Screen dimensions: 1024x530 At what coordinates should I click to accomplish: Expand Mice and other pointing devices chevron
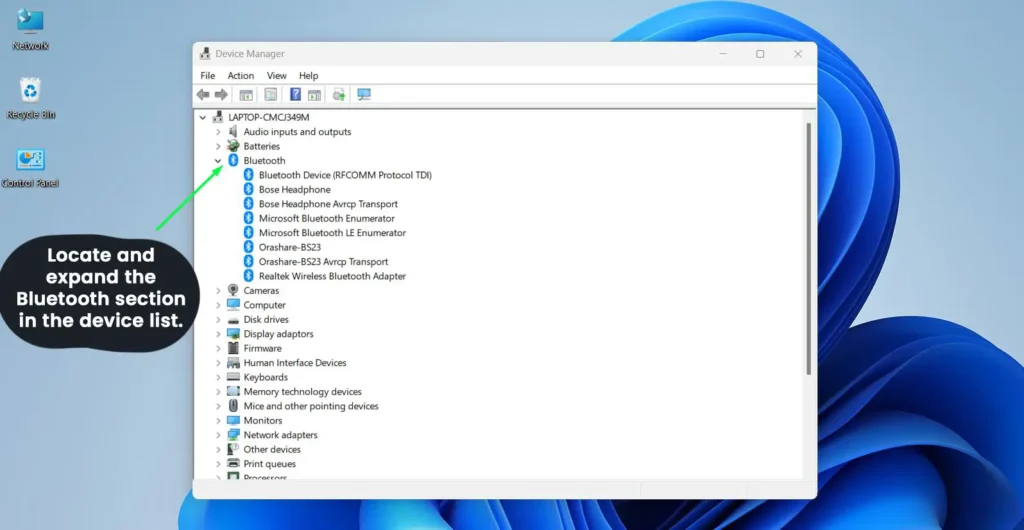218,406
